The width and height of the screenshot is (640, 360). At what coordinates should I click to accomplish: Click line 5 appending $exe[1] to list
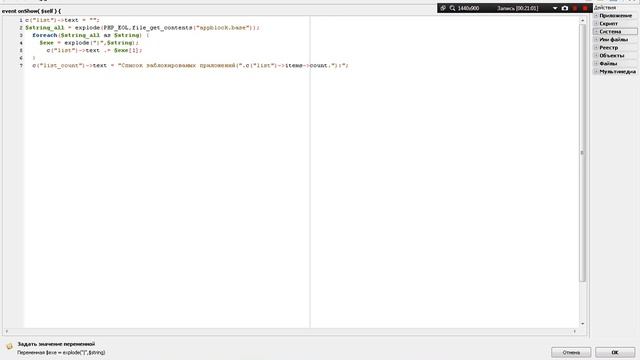(x=94, y=51)
